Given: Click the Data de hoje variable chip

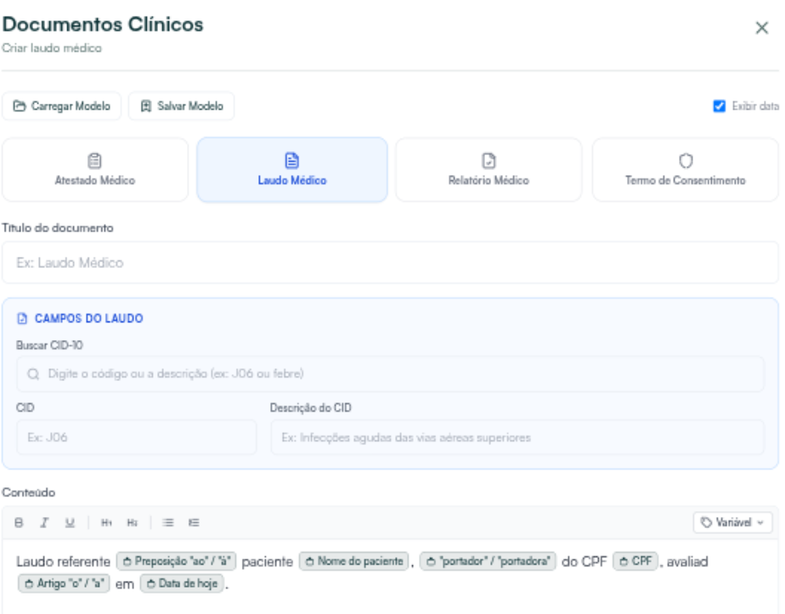Looking at the screenshot, I should tap(182, 584).
